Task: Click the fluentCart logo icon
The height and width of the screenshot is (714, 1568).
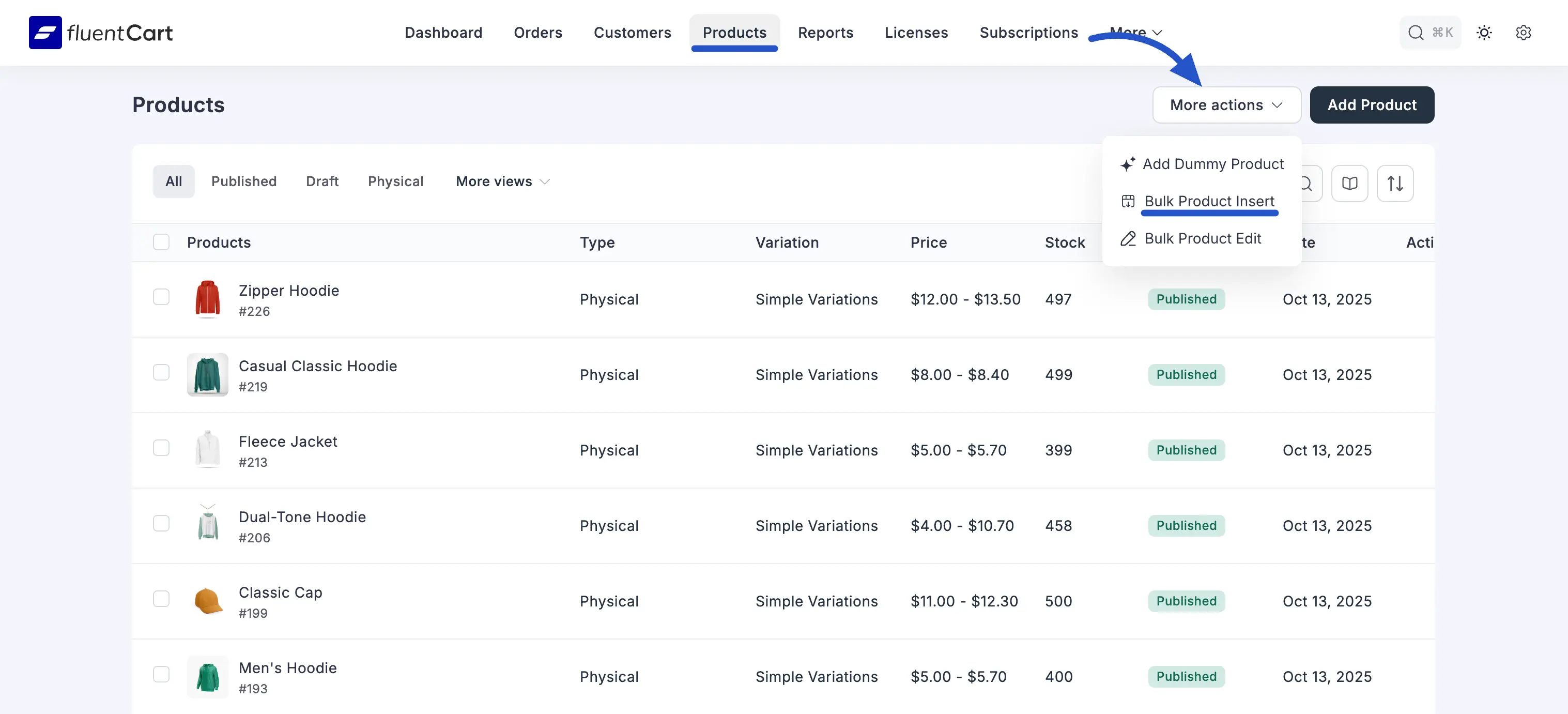Action: (x=45, y=32)
